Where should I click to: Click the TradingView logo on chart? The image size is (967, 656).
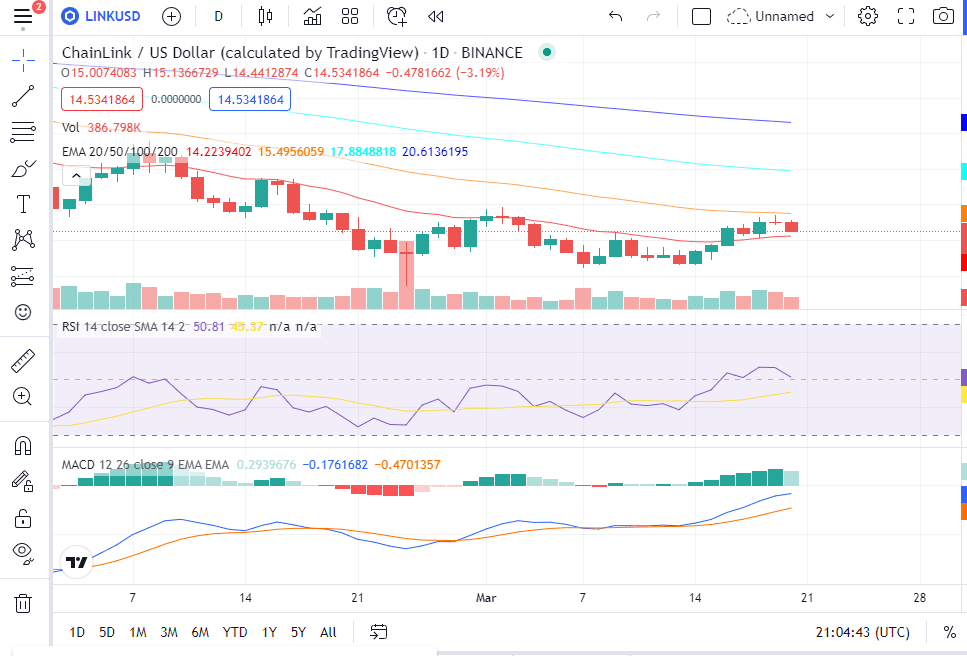[x=76, y=562]
